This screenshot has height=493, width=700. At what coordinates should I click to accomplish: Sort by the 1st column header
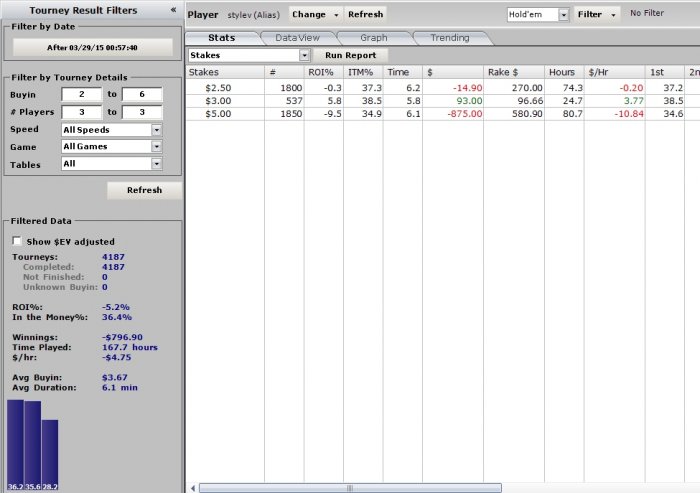click(665, 72)
